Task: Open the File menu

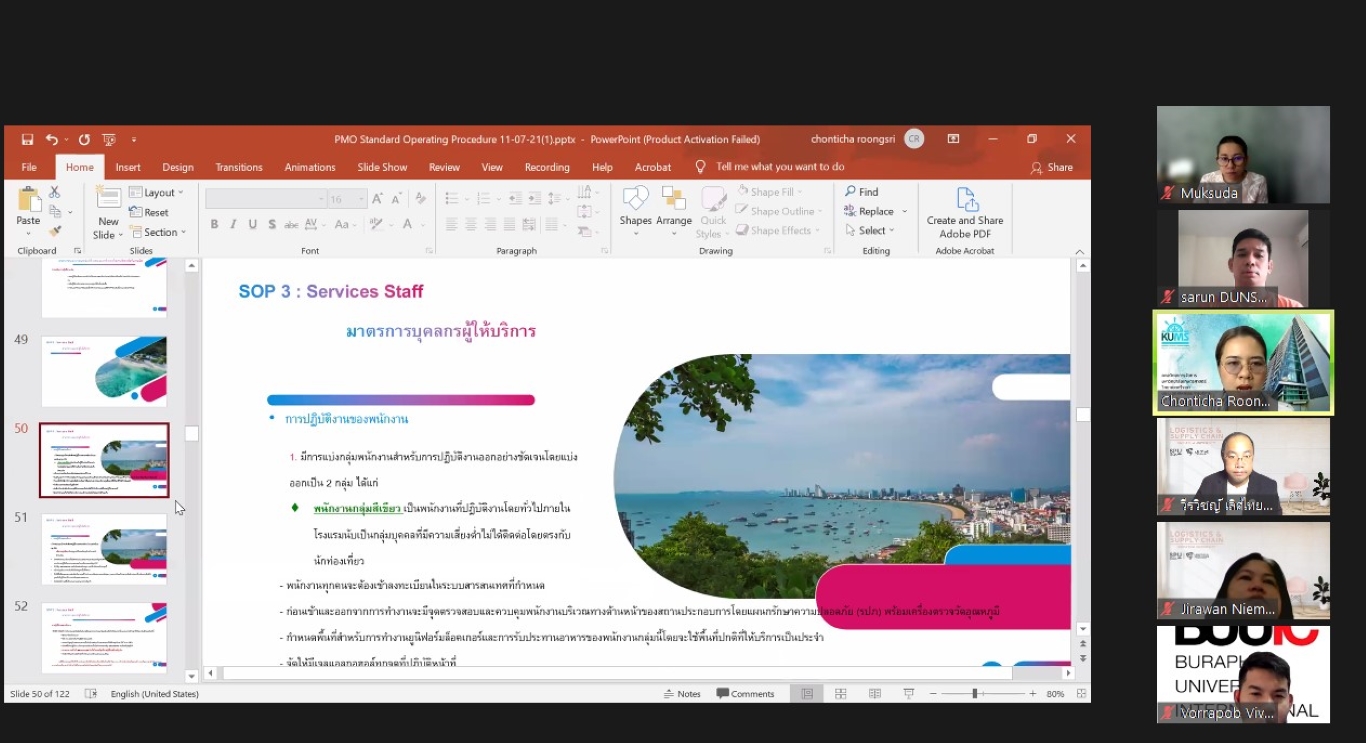Action: 29,167
